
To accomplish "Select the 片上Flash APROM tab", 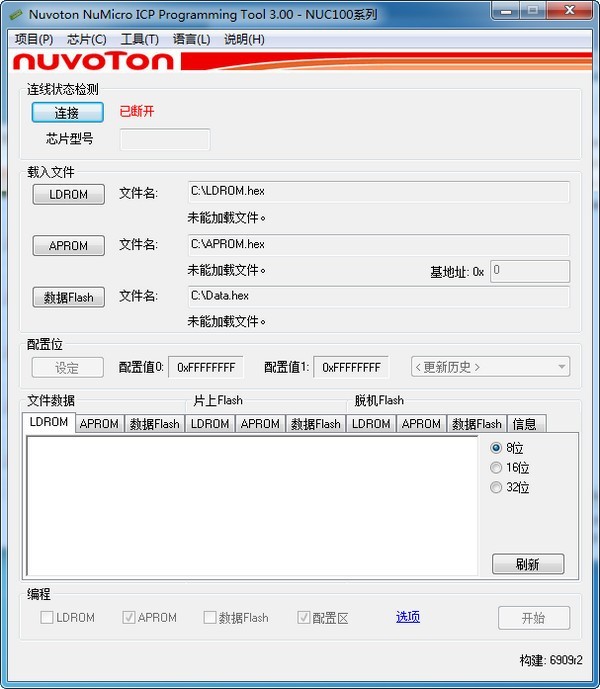I will coord(260,424).
